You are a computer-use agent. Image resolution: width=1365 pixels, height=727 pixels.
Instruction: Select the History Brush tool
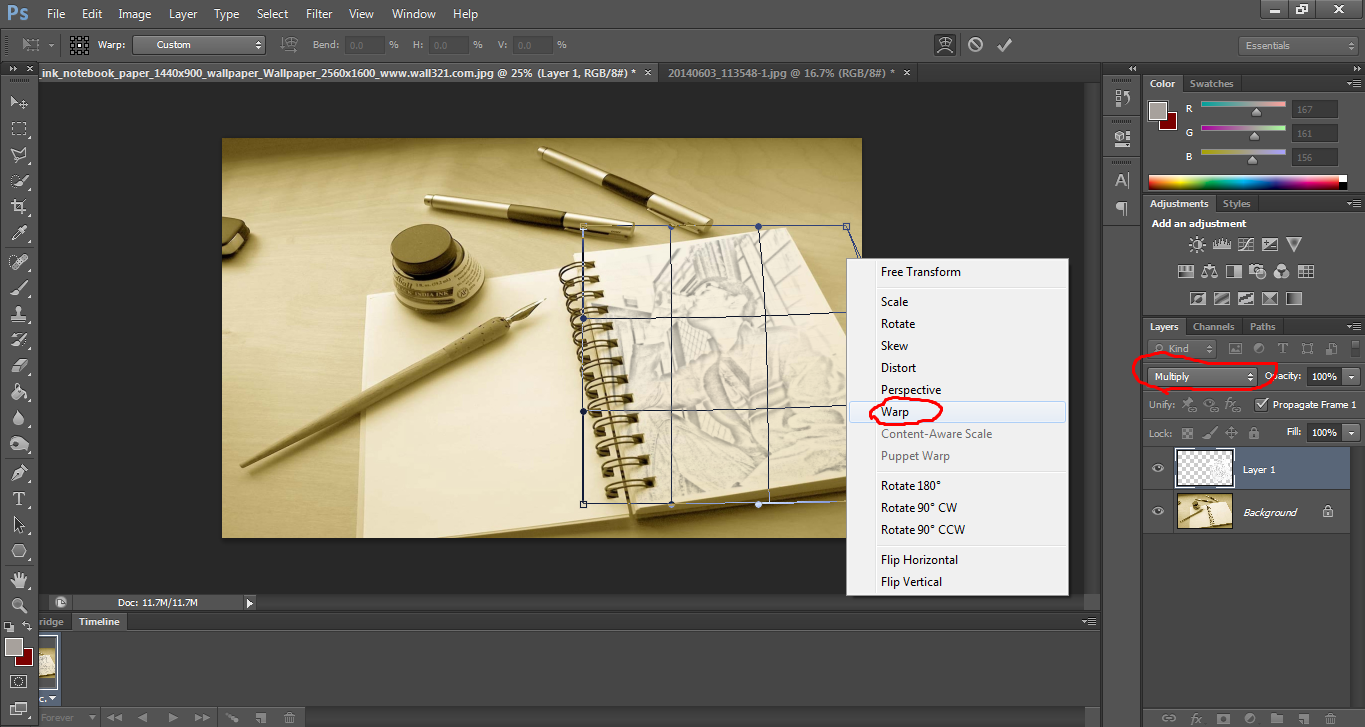click(19, 340)
